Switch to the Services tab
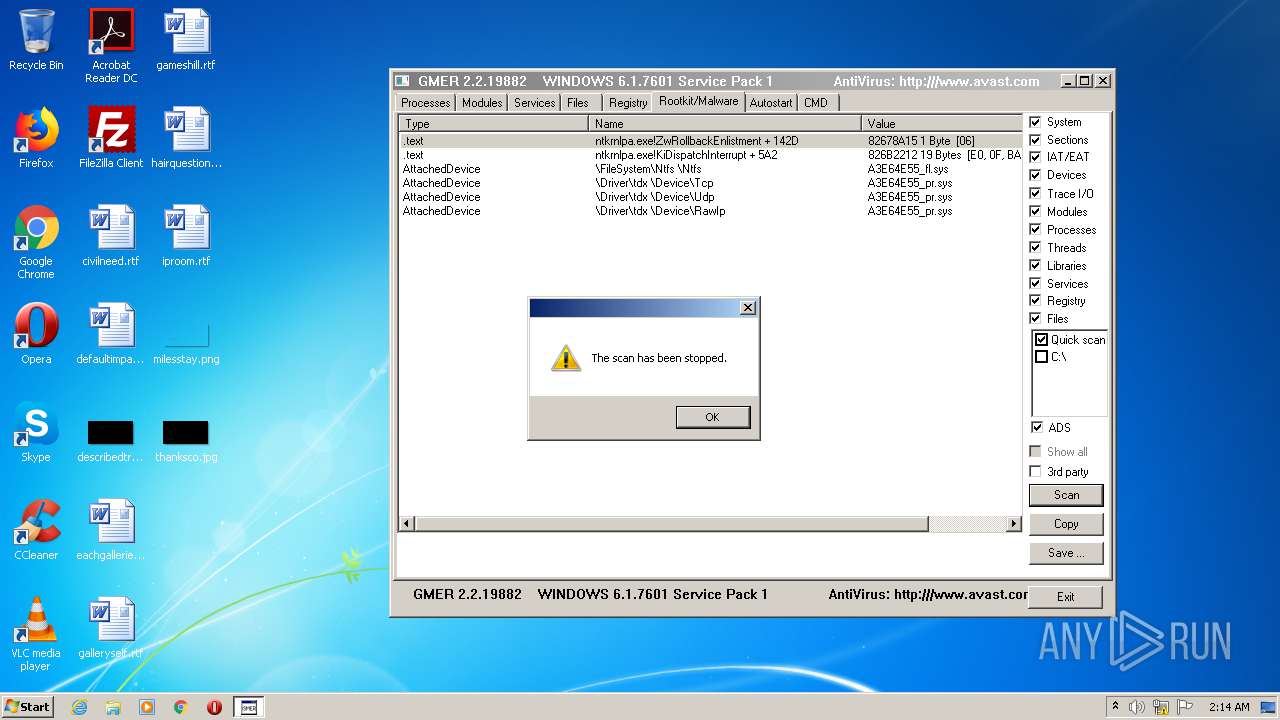This screenshot has width=1280, height=720. [535, 103]
